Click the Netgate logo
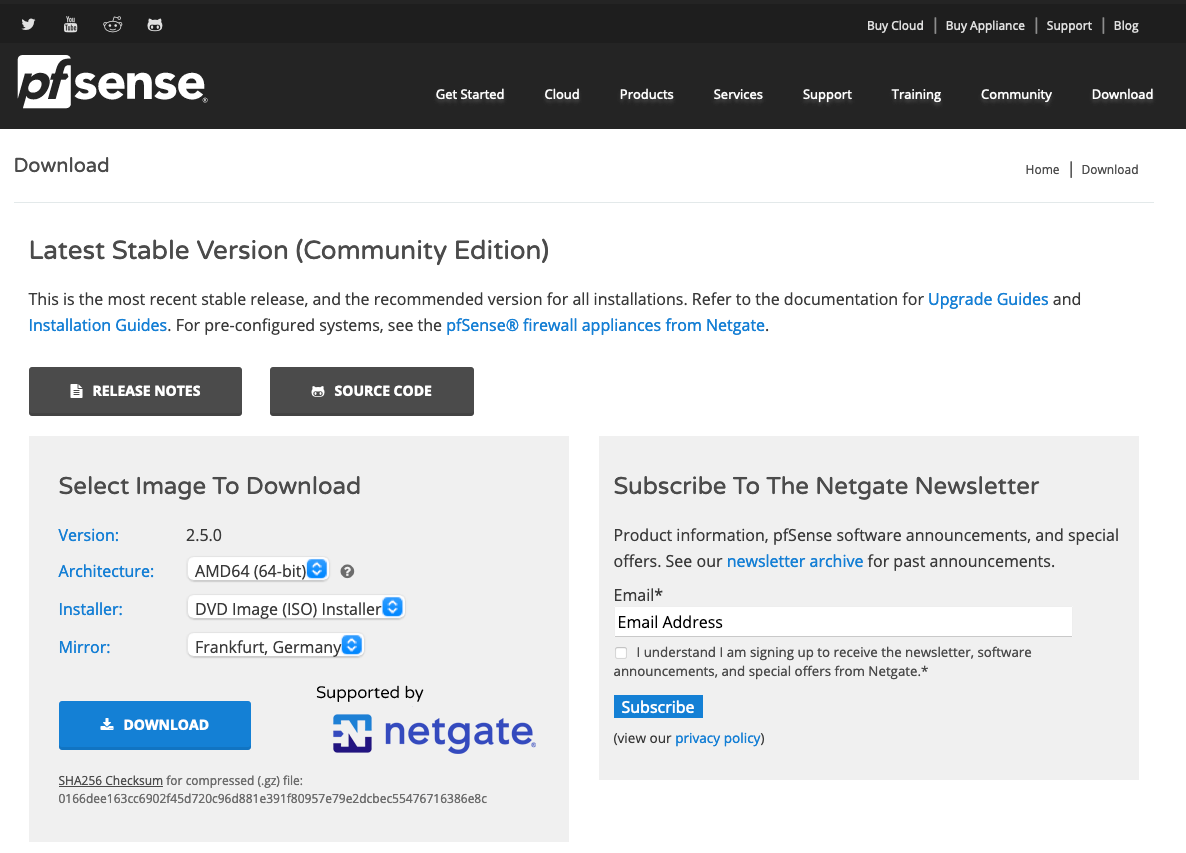This screenshot has height=853, width=1186. pyautogui.click(x=434, y=733)
